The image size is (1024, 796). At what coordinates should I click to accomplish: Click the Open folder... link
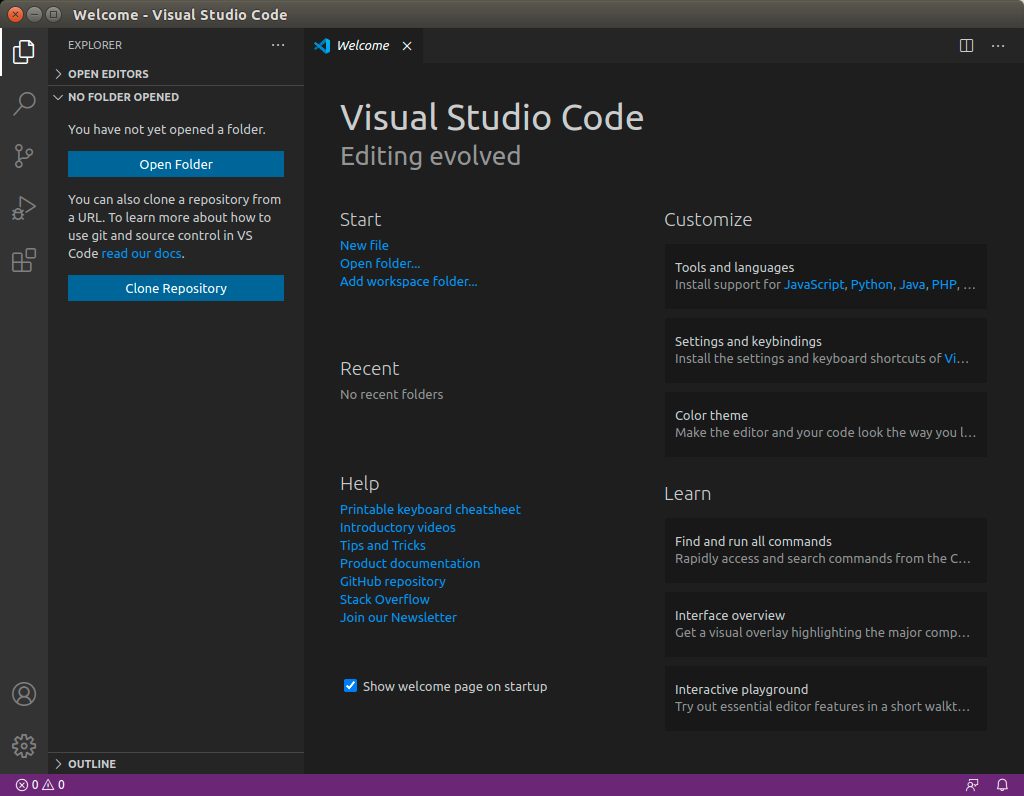380,263
